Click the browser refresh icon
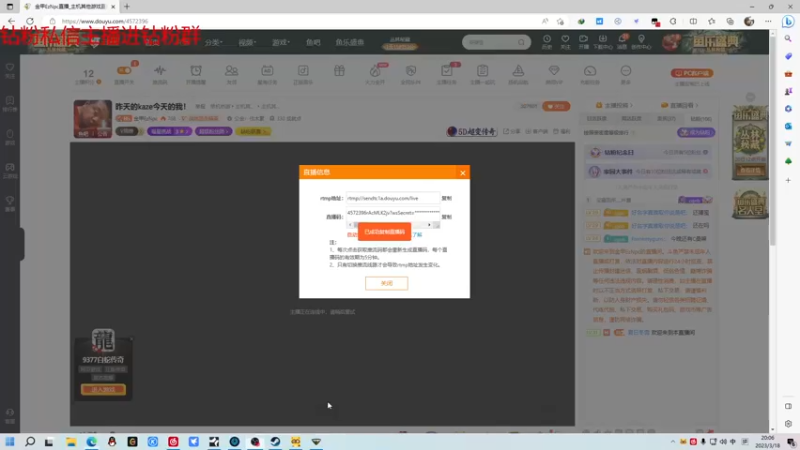Screen dimensions: 800x450 (x=30, y=21)
